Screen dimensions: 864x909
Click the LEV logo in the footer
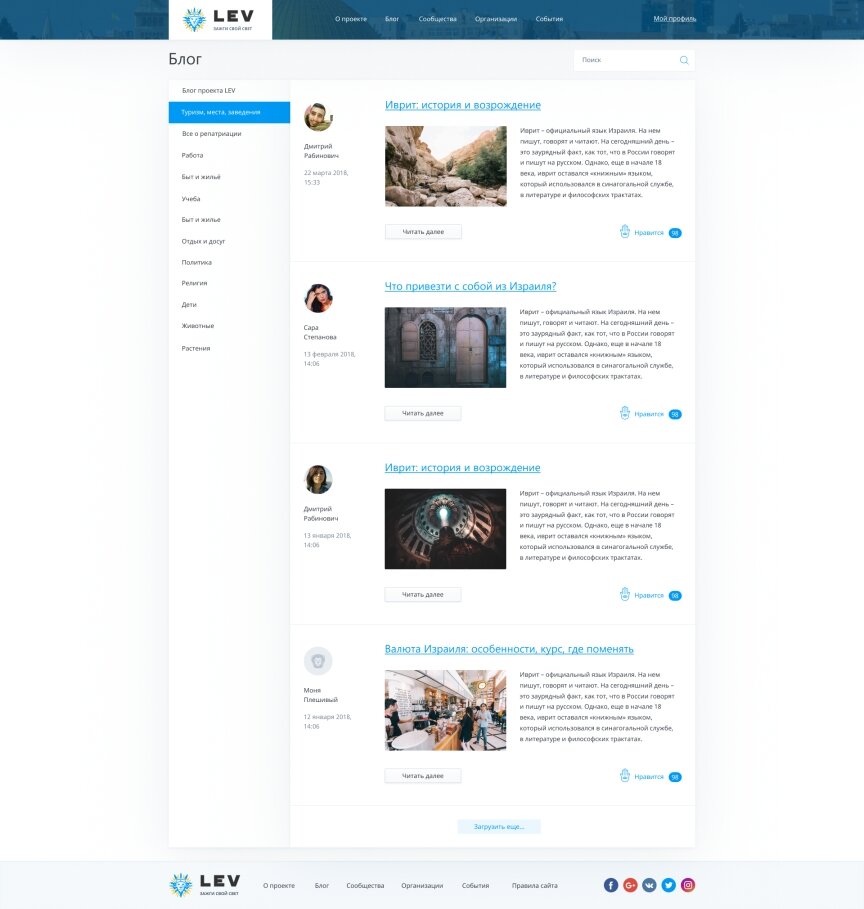(205, 885)
